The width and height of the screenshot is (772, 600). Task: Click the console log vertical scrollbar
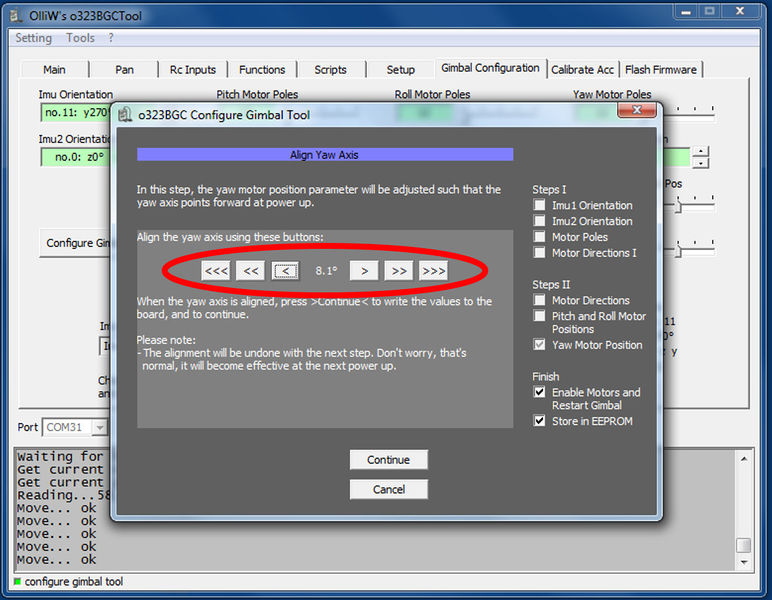[x=743, y=510]
